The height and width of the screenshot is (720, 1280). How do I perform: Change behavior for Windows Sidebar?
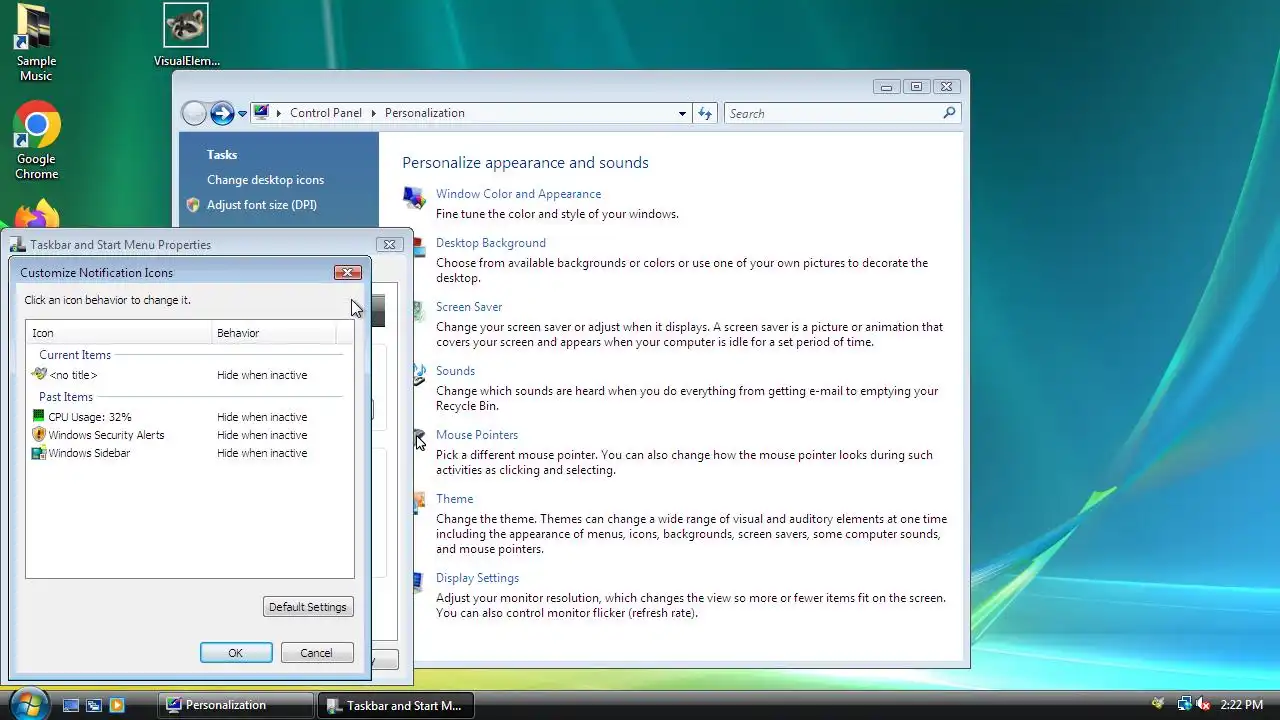click(262, 453)
